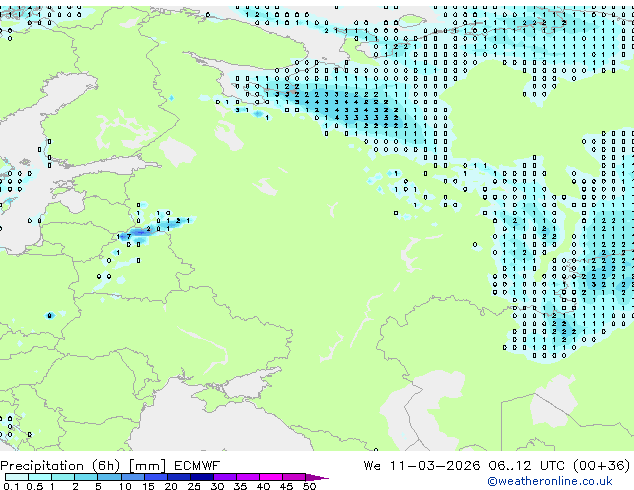634x490 pixels.
Task: Click the 25–30 mm dark blue legend segment
Action: (201, 477)
